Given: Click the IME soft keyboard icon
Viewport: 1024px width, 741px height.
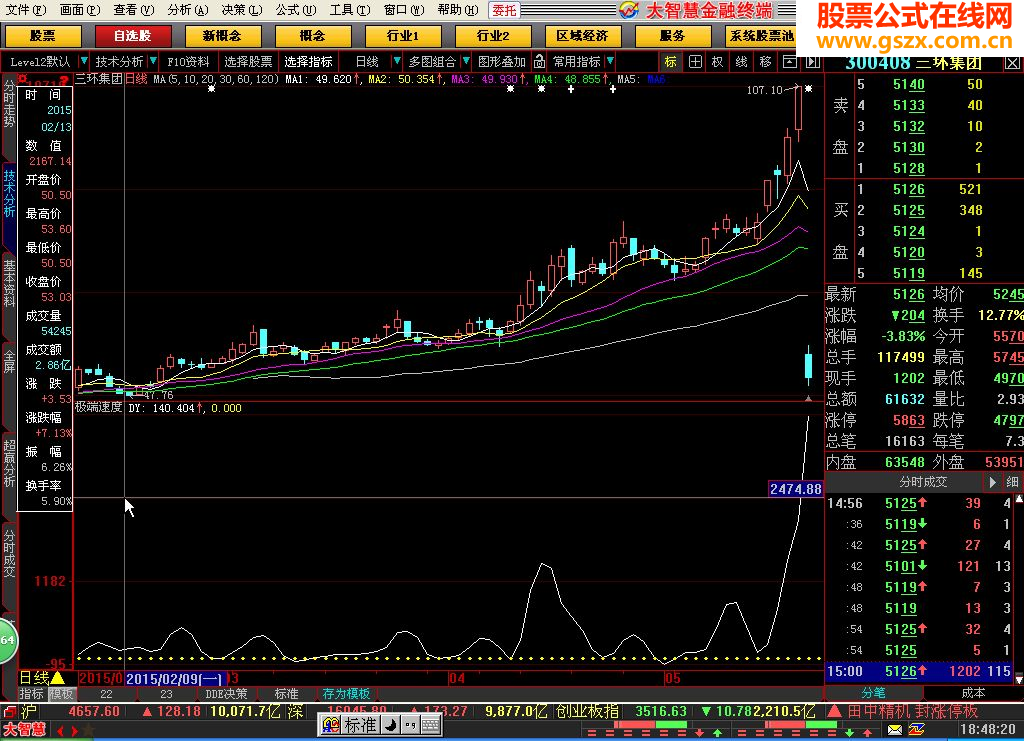Looking at the screenshot, I should 430,725.
